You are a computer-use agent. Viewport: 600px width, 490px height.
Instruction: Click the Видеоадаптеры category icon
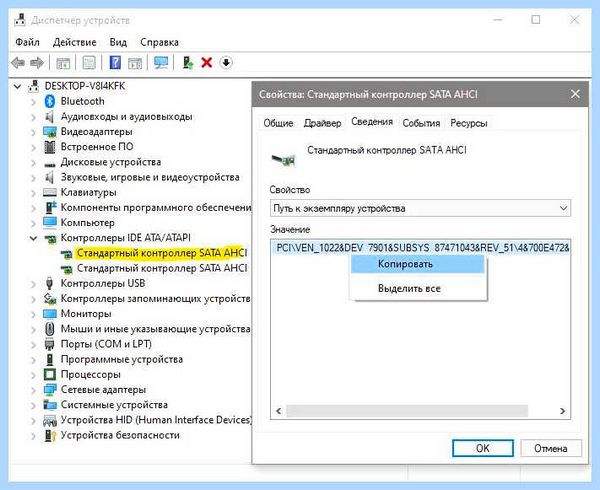[x=50, y=132]
